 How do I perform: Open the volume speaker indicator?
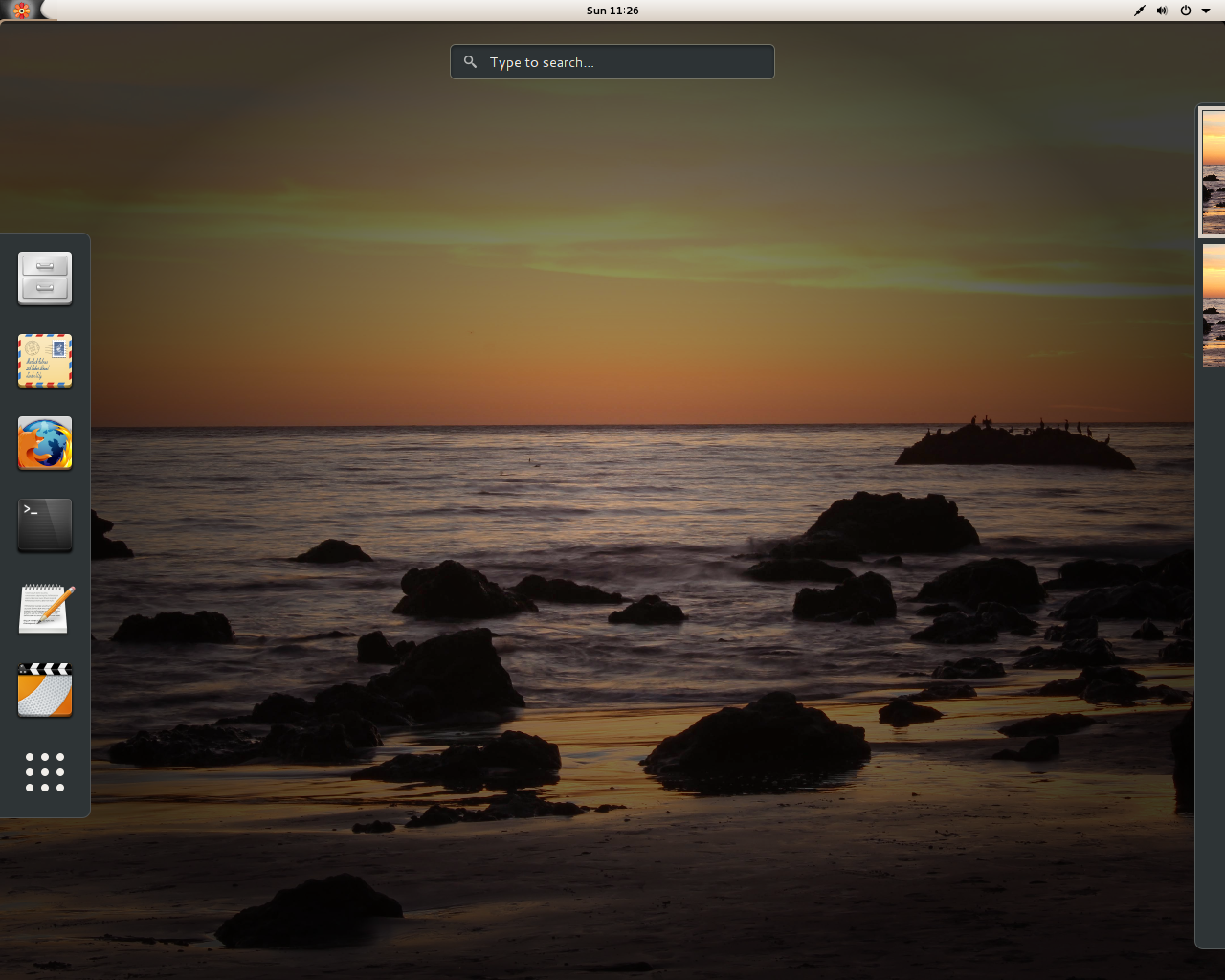1162,11
